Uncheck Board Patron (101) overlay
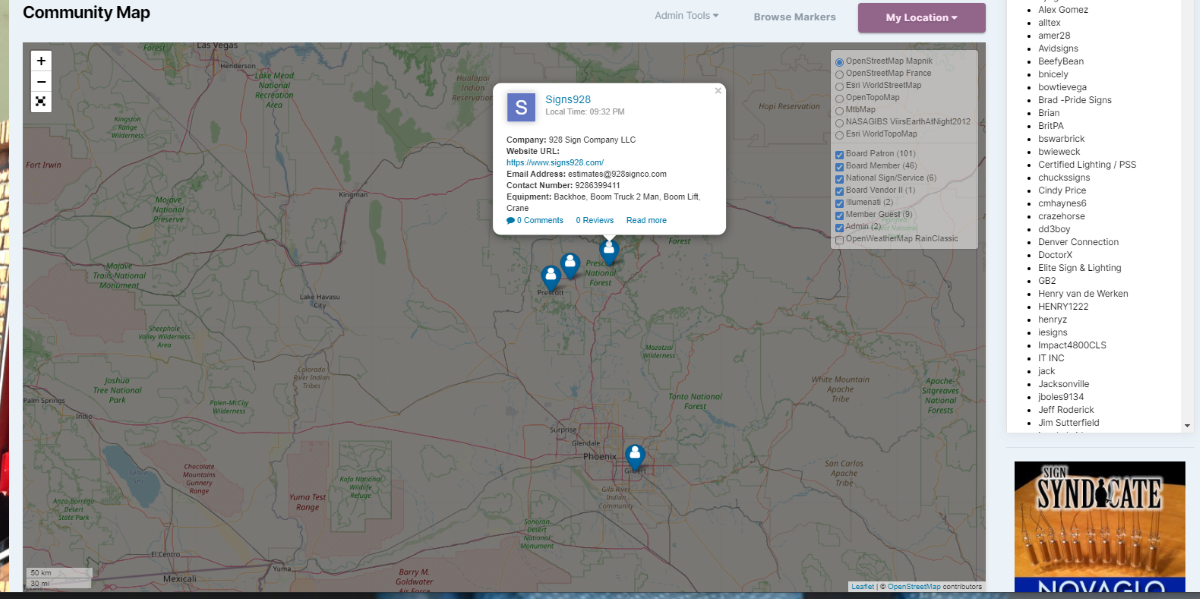1200x599 pixels. (840, 154)
